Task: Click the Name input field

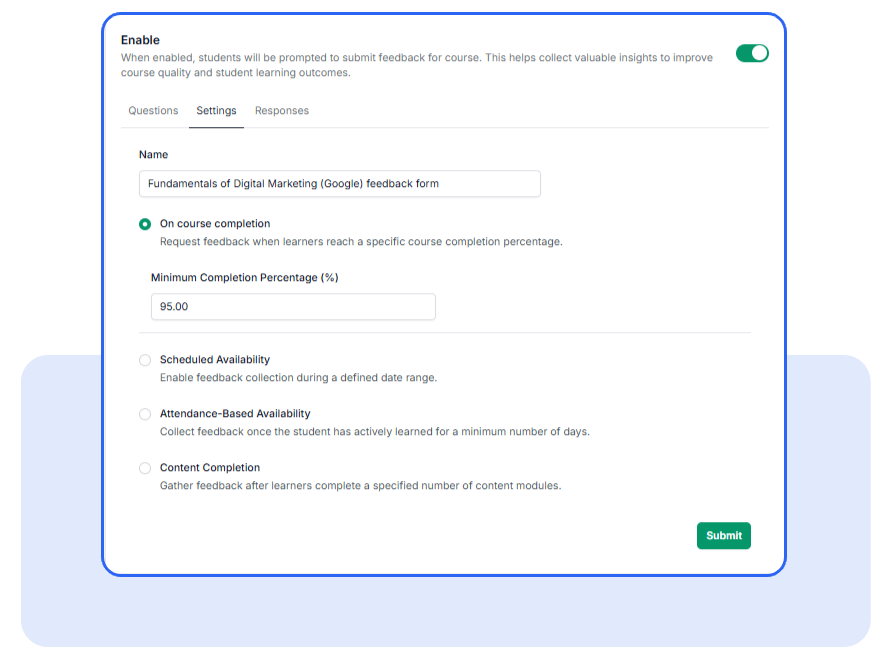Action: (x=339, y=183)
